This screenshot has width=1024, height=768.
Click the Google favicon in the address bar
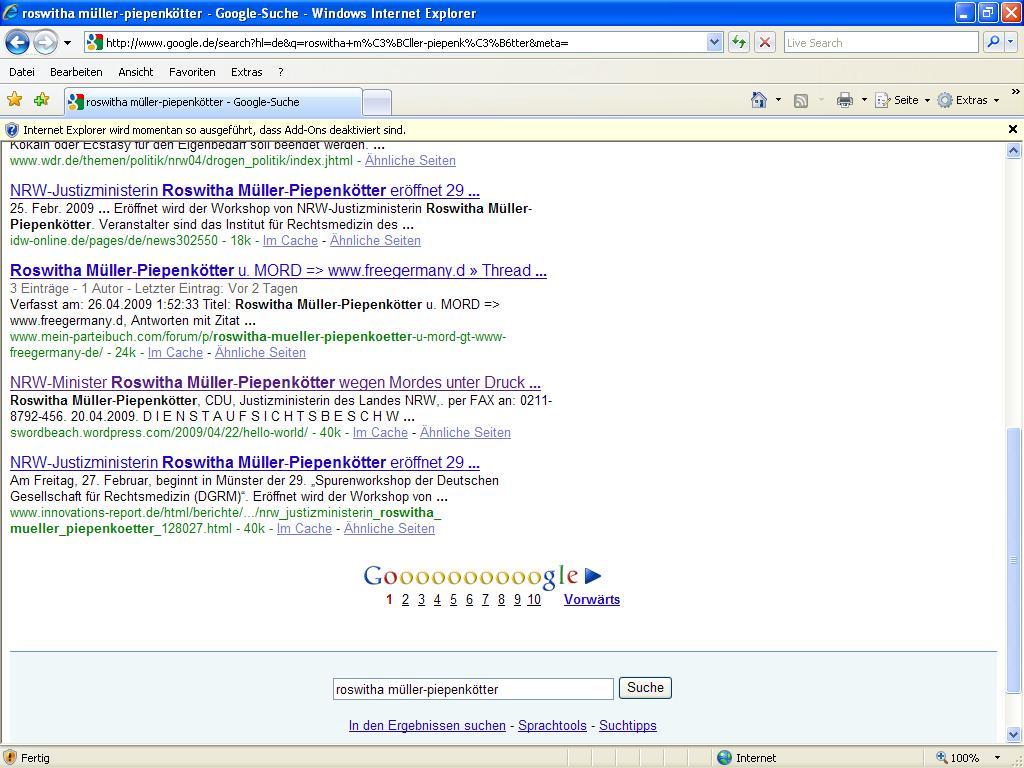click(x=95, y=43)
